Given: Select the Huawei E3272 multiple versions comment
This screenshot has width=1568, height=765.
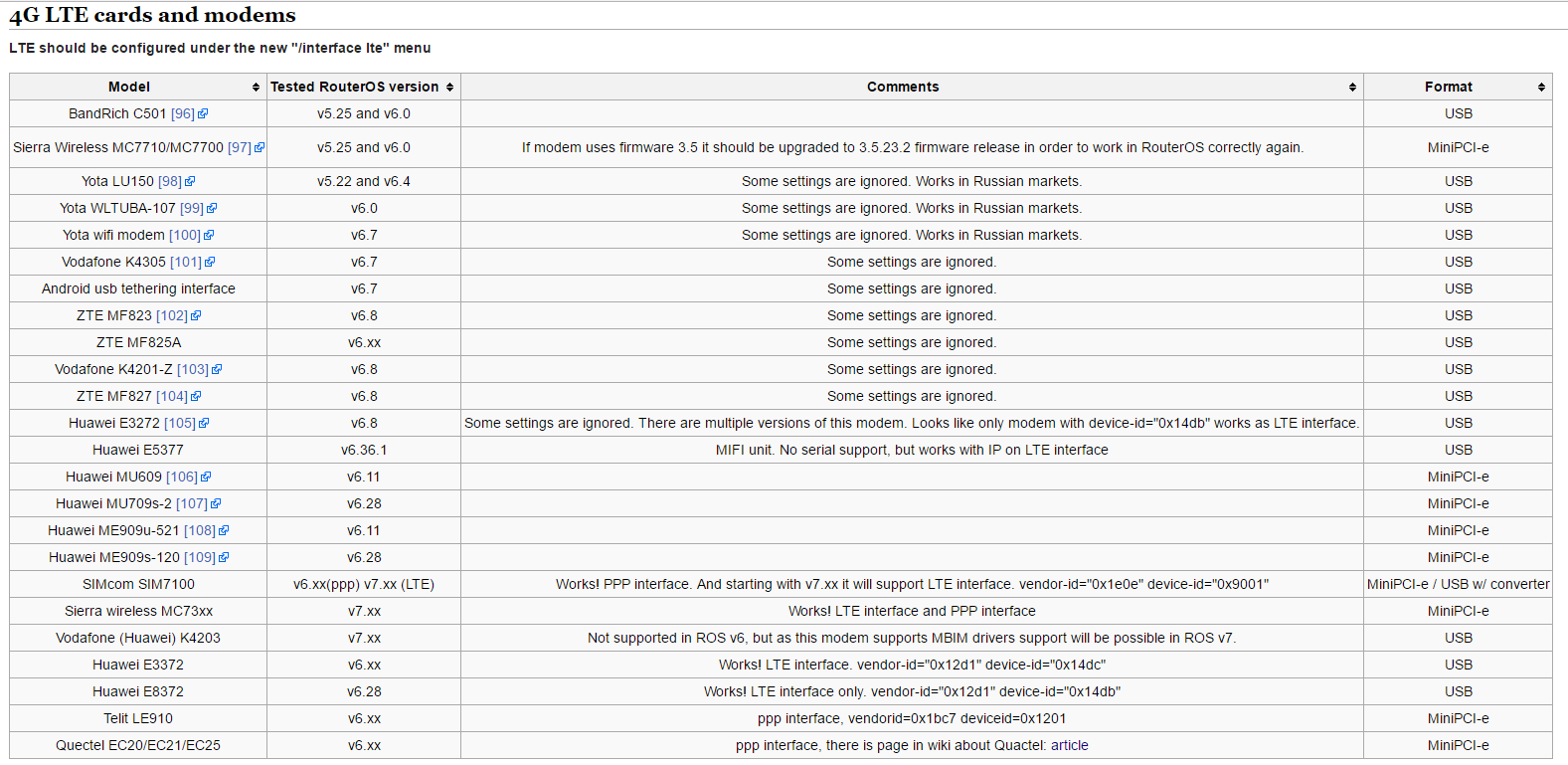Looking at the screenshot, I should pyautogui.click(x=912, y=423).
